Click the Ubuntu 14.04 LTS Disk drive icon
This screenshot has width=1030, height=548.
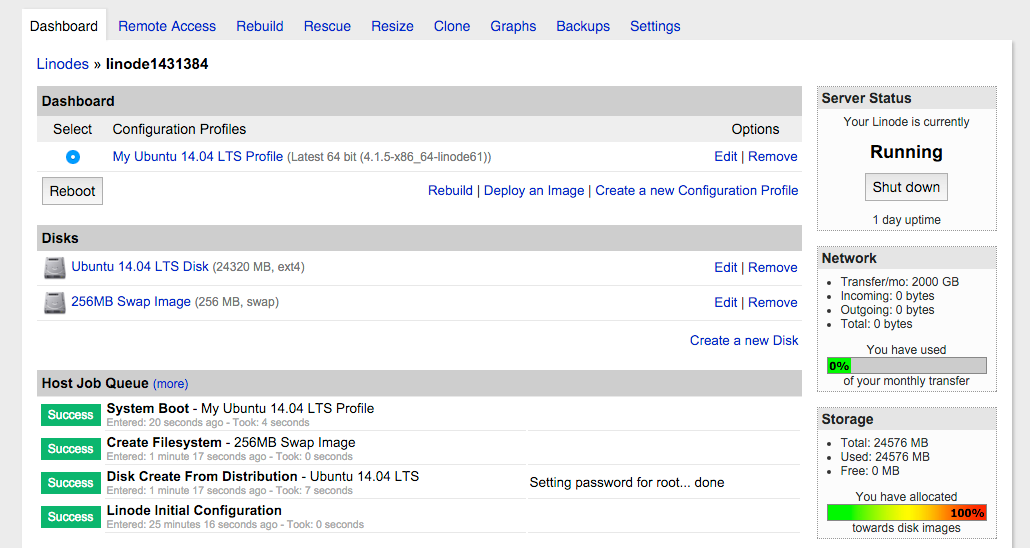(x=54, y=268)
